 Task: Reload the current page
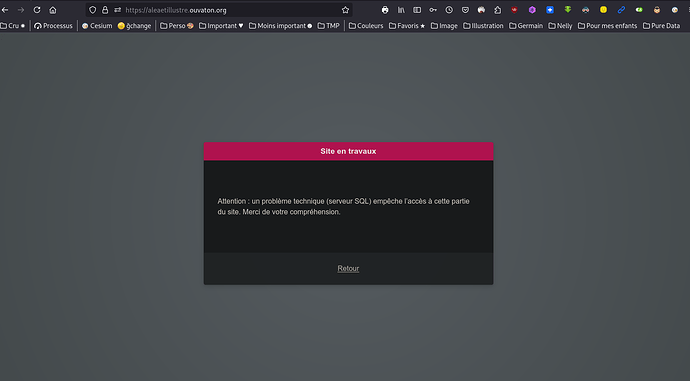[37, 10]
